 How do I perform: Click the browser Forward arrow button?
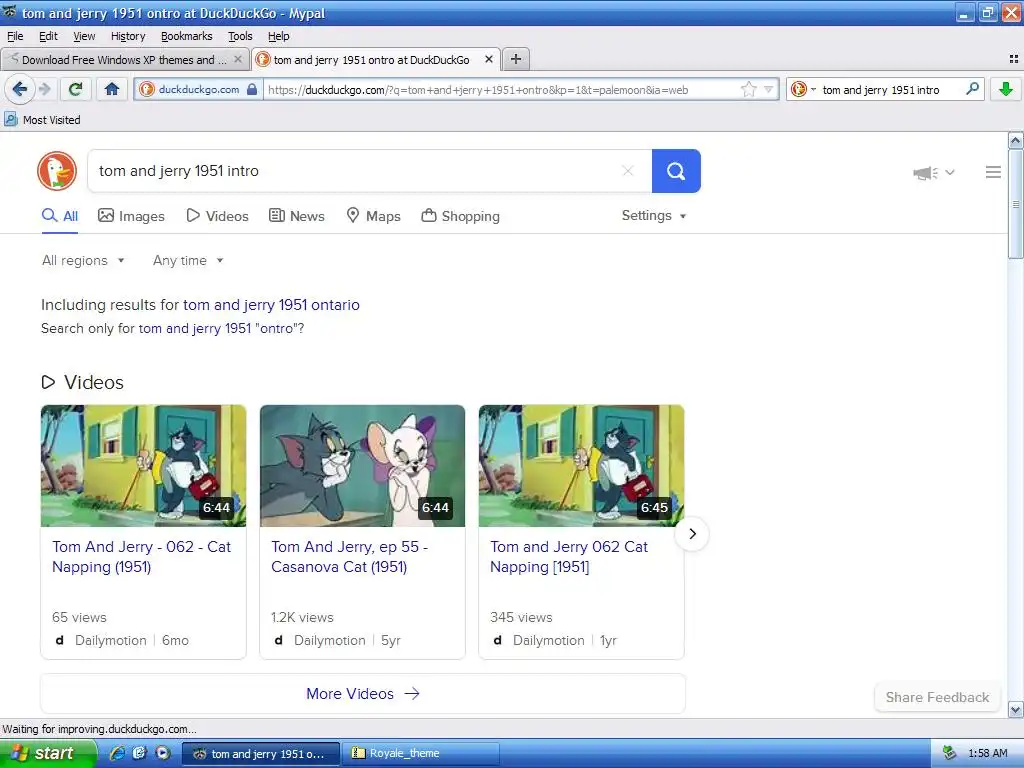click(x=44, y=89)
